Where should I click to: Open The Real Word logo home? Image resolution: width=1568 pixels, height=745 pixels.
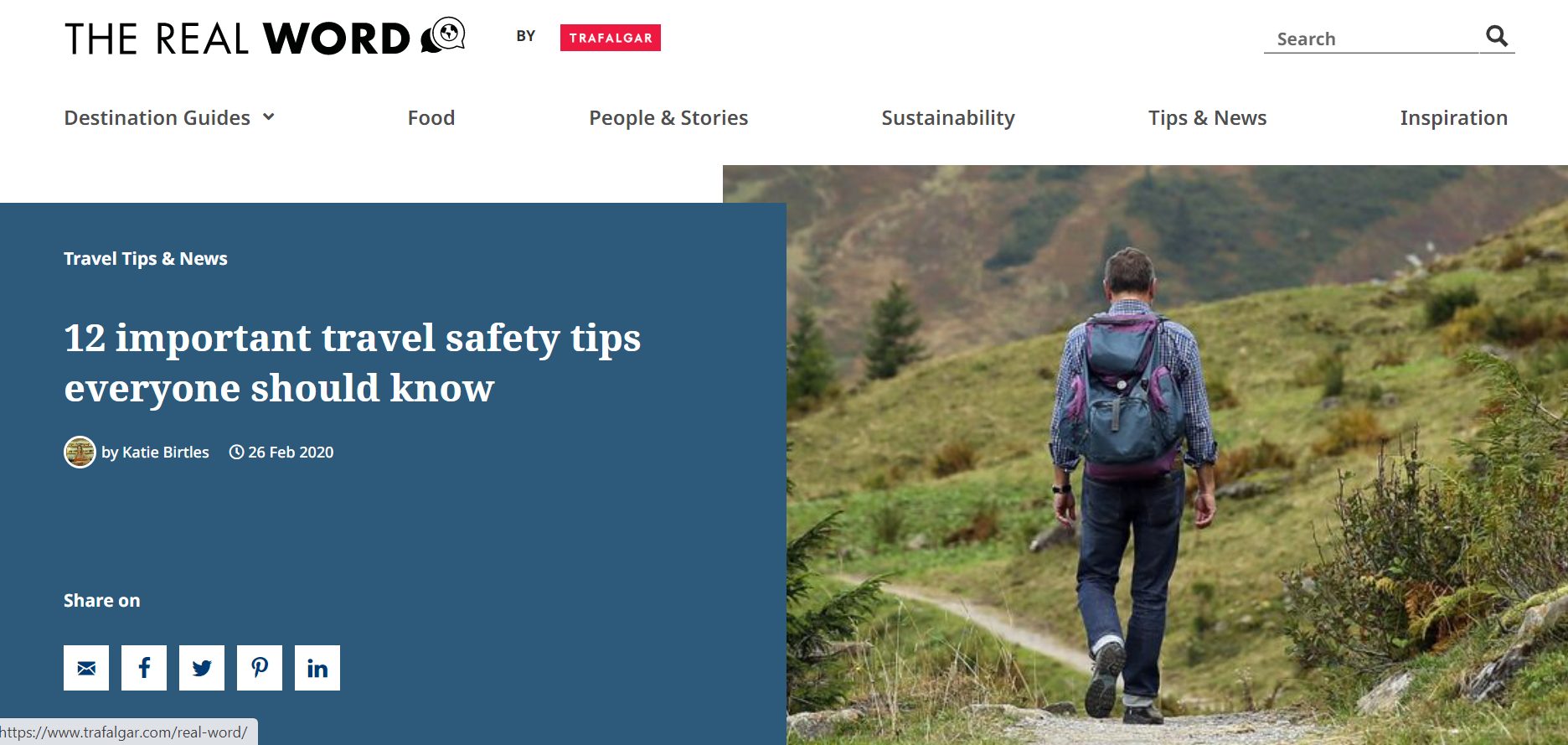[265, 37]
